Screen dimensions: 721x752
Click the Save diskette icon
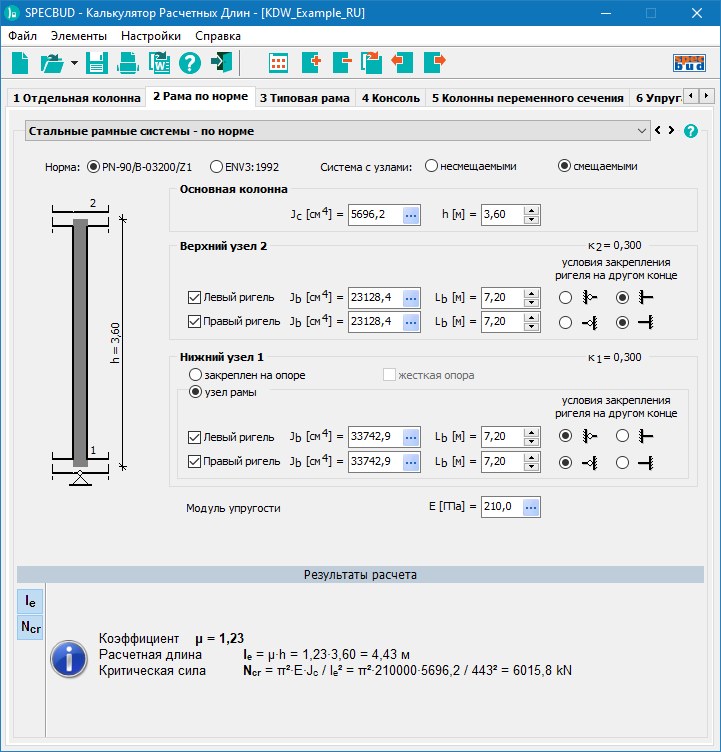97,63
